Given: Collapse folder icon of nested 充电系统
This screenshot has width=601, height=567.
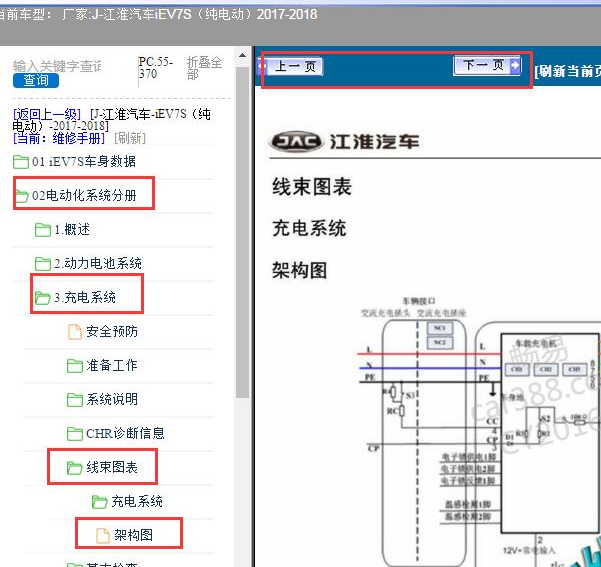Looking at the screenshot, I should coord(100,502).
